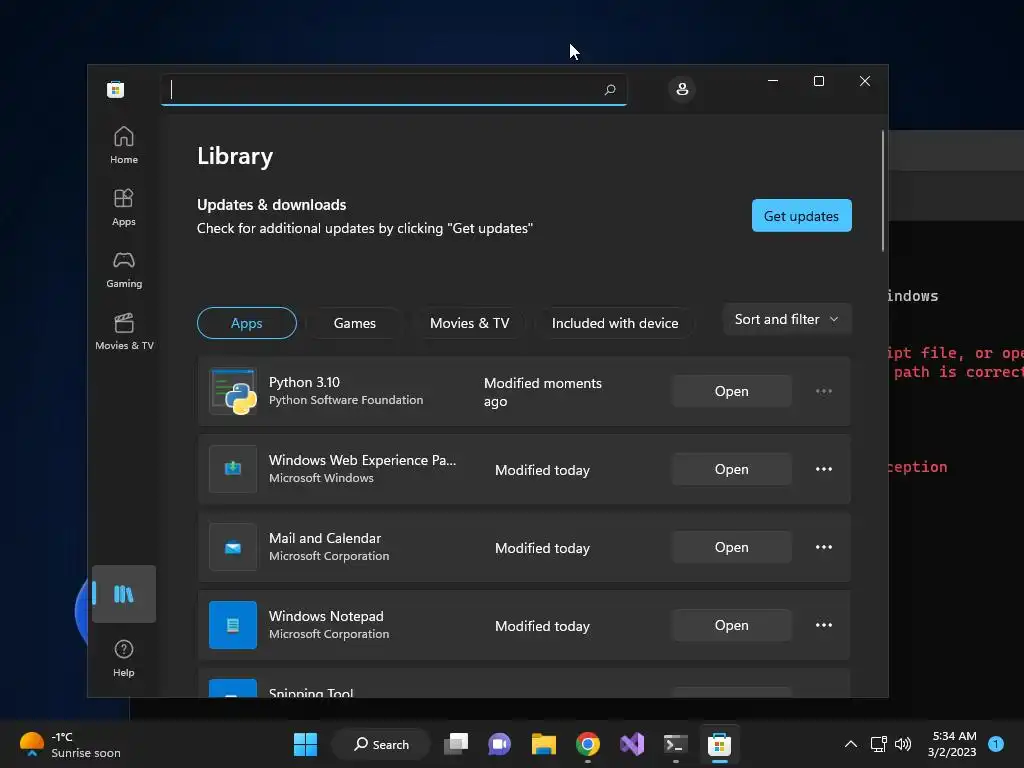Open Visual Studio from taskbar

point(632,744)
